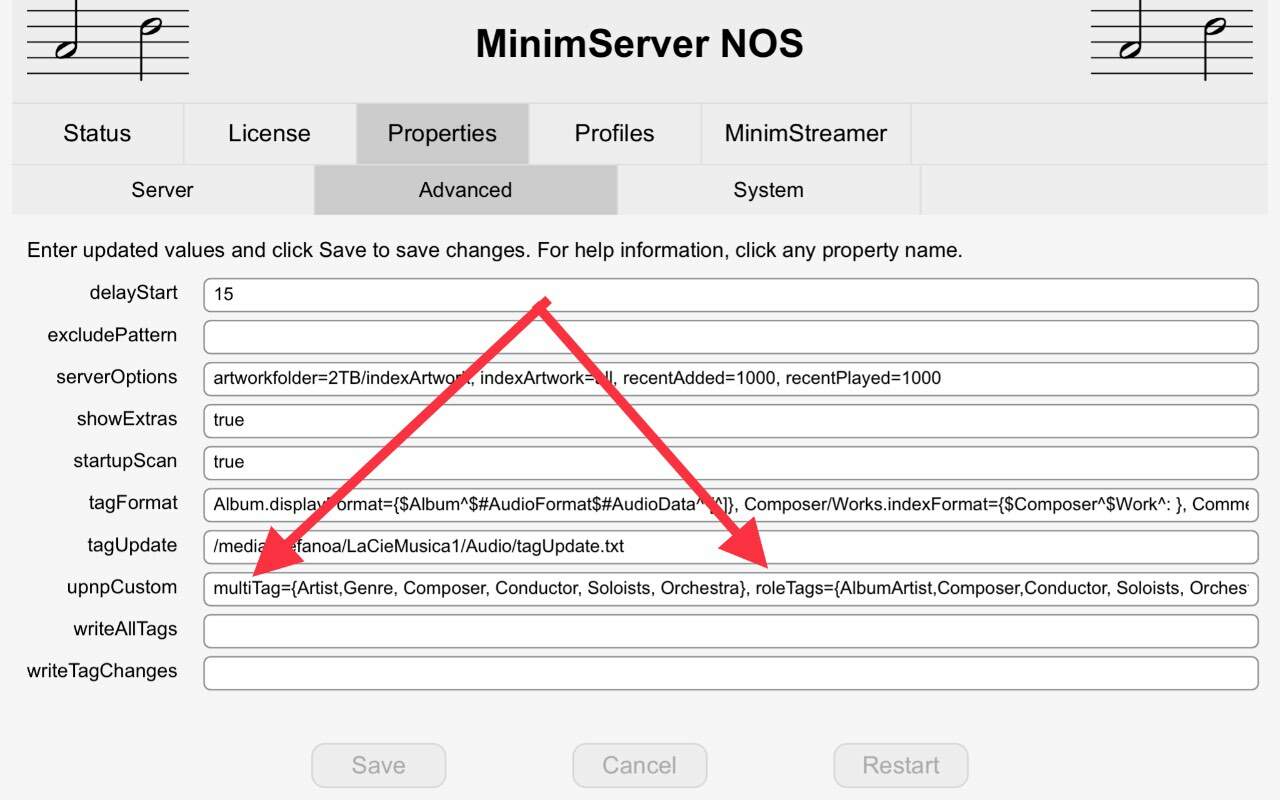Open help for writeTagChanges property name
Viewport: 1280px width, 800px height.
(x=102, y=671)
